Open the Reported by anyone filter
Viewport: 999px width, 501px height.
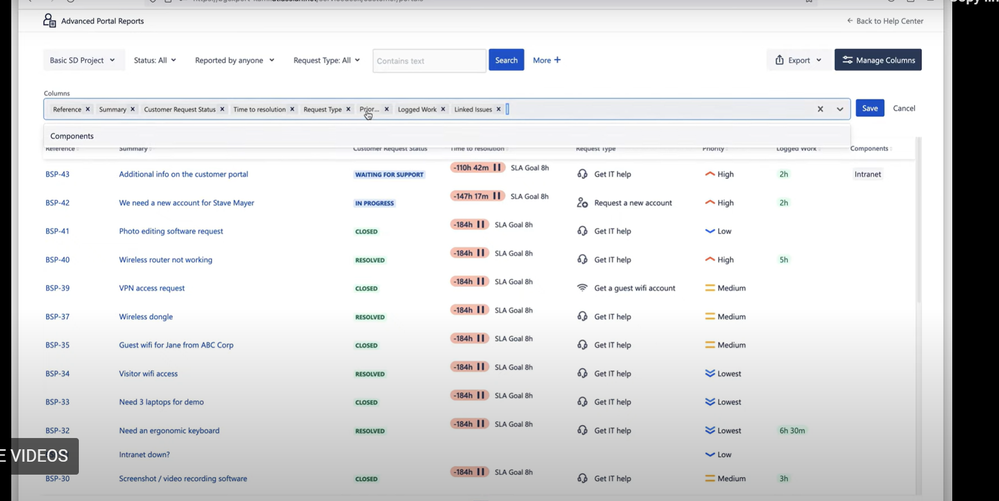[x=234, y=60]
